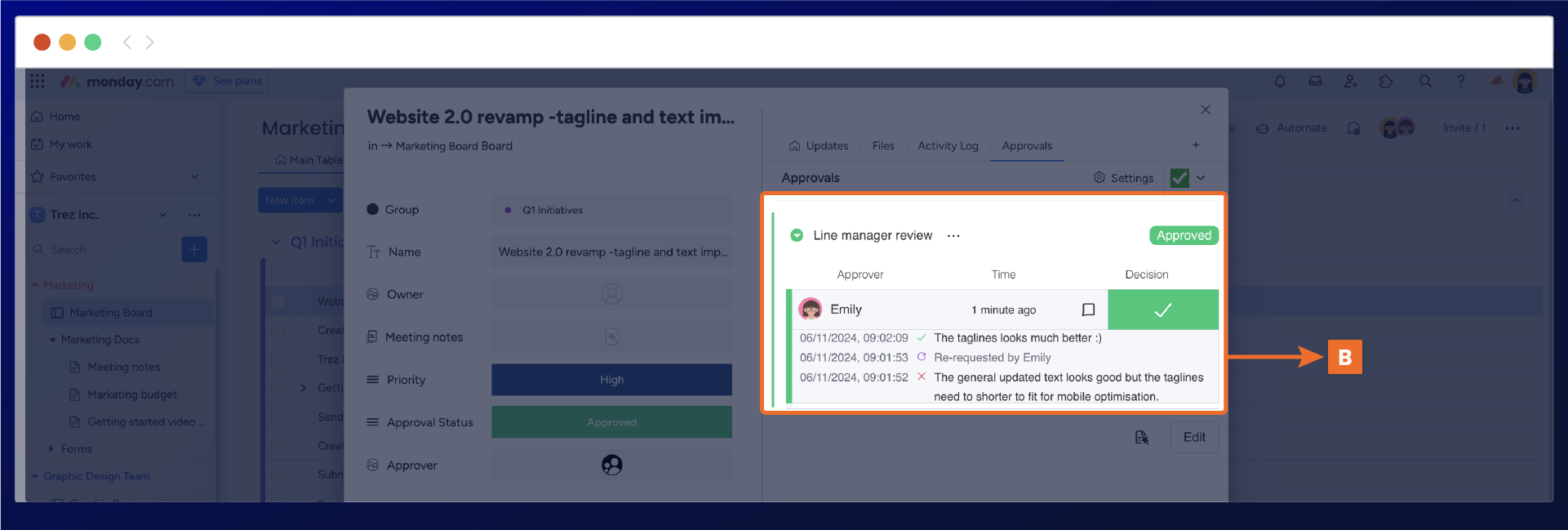Expand the Forms folder in sidebar
The width and height of the screenshot is (1568, 530).
(51, 449)
